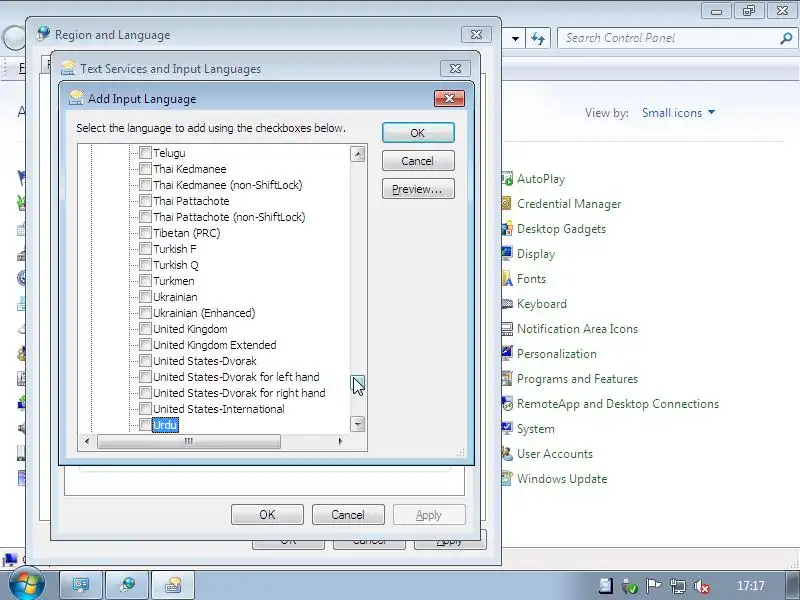800x600 pixels.
Task: Select Thai Kedmanee (non-ShiftLock) checkbox
Action: [145, 185]
